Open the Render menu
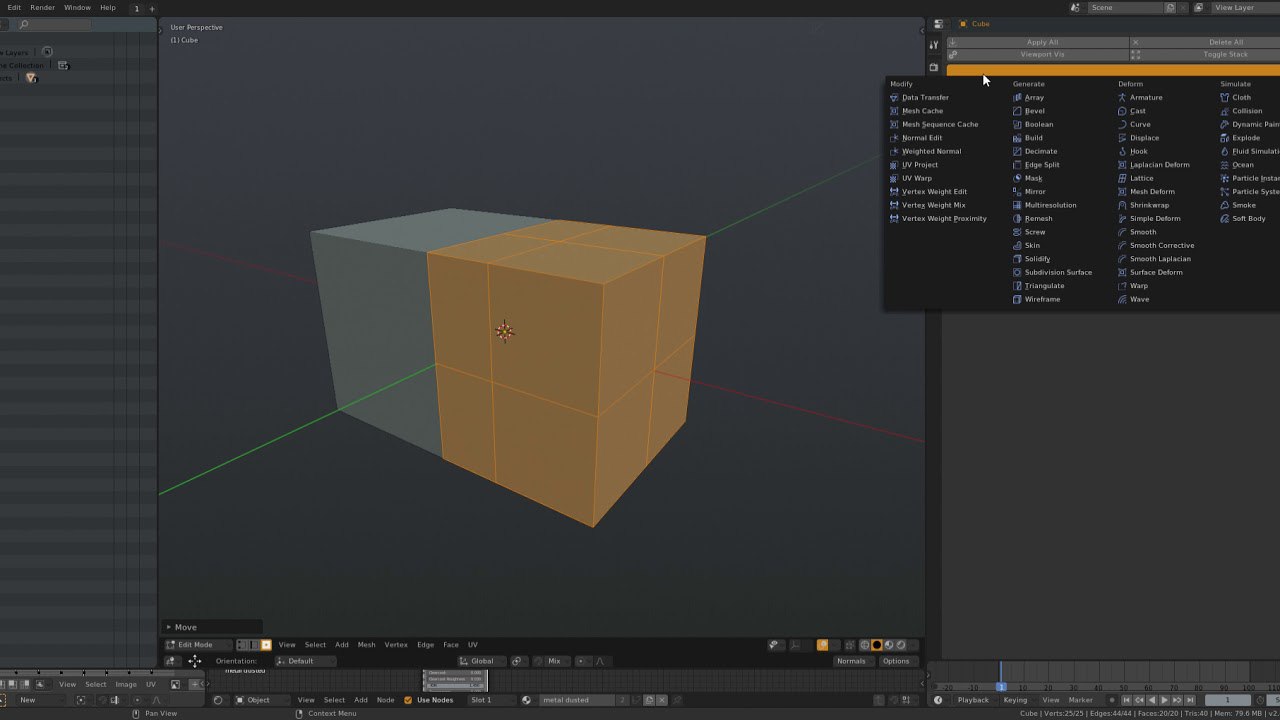This screenshot has height=720, width=1280. pyautogui.click(x=42, y=7)
